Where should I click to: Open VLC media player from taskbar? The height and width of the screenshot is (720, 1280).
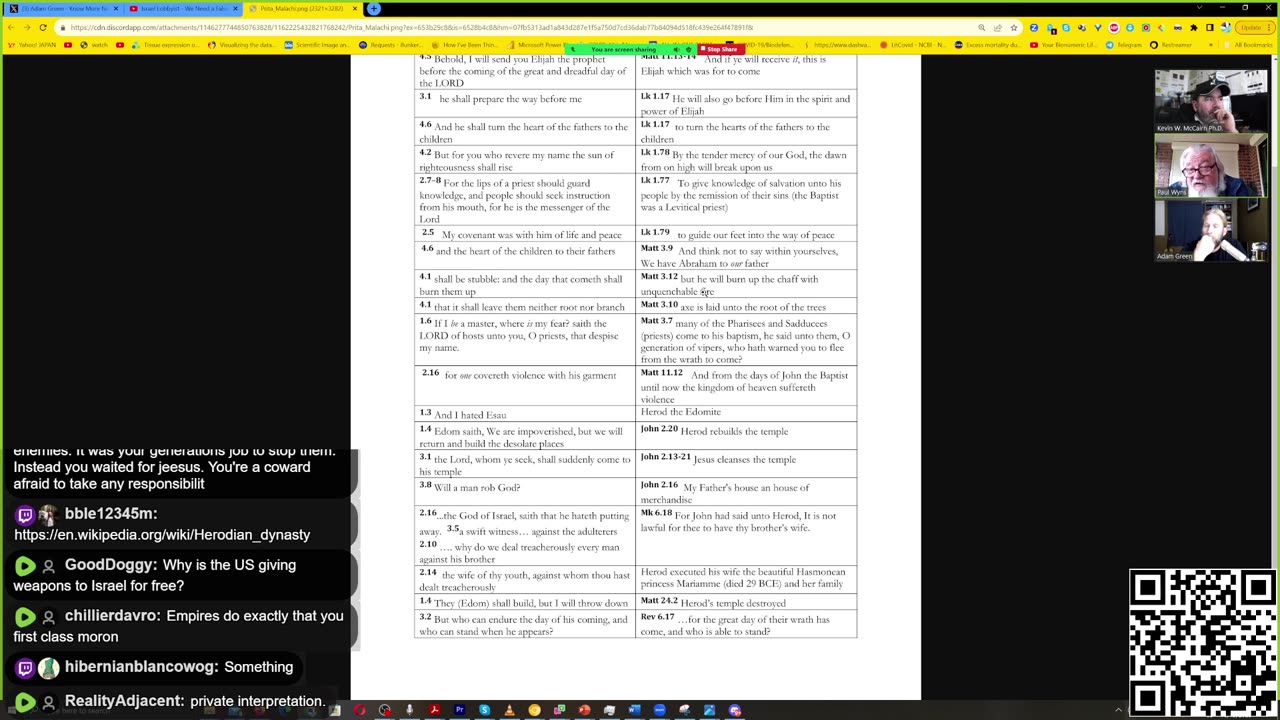(x=509, y=710)
